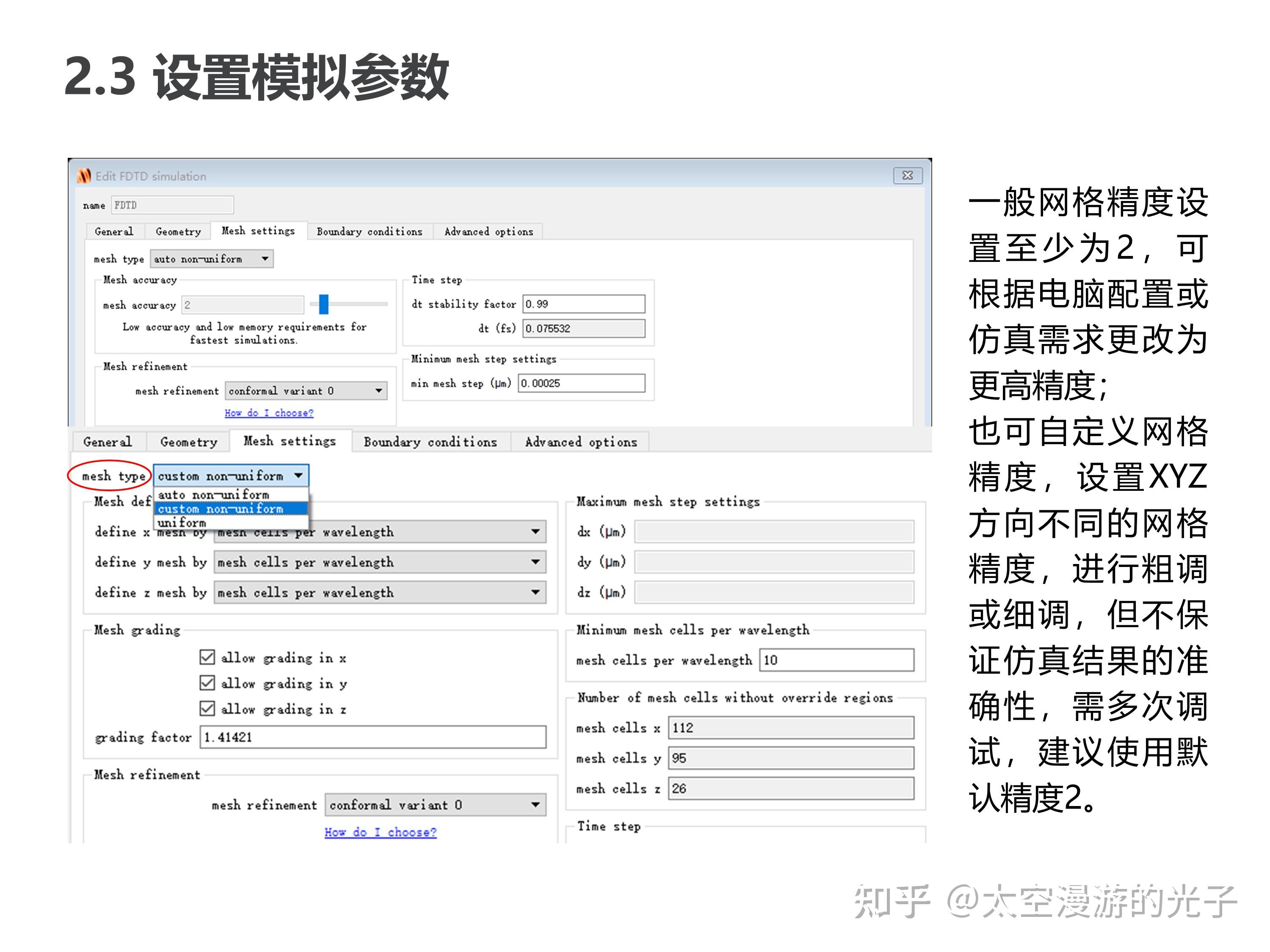Click the mesh accuracy slider handle
Image resolution: width=1270 pixels, height=952 pixels.
click(x=324, y=304)
